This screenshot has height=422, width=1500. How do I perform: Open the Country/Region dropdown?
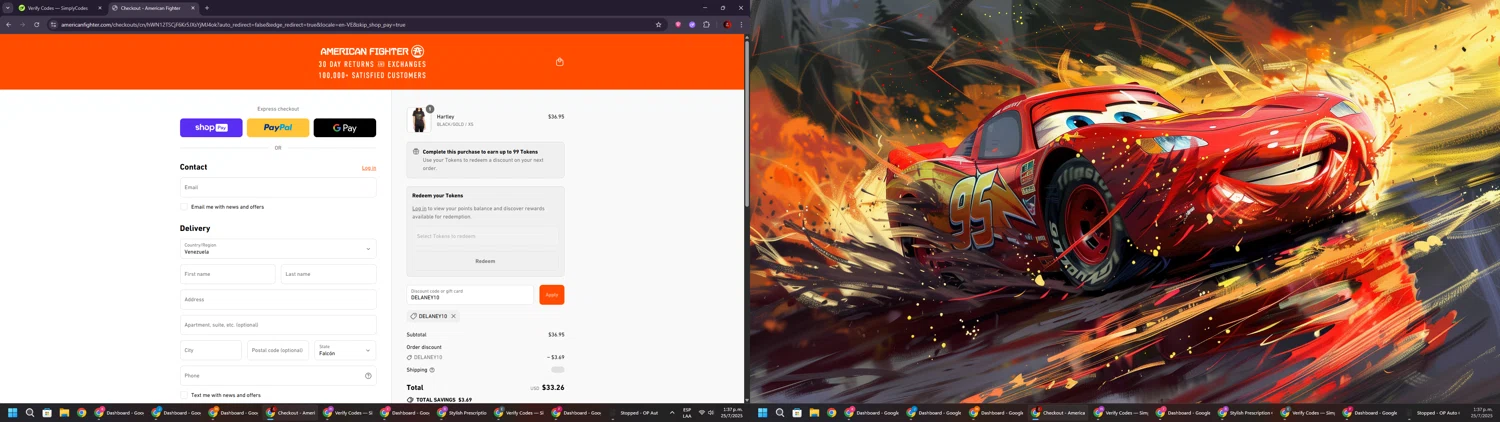pyautogui.click(x=278, y=248)
